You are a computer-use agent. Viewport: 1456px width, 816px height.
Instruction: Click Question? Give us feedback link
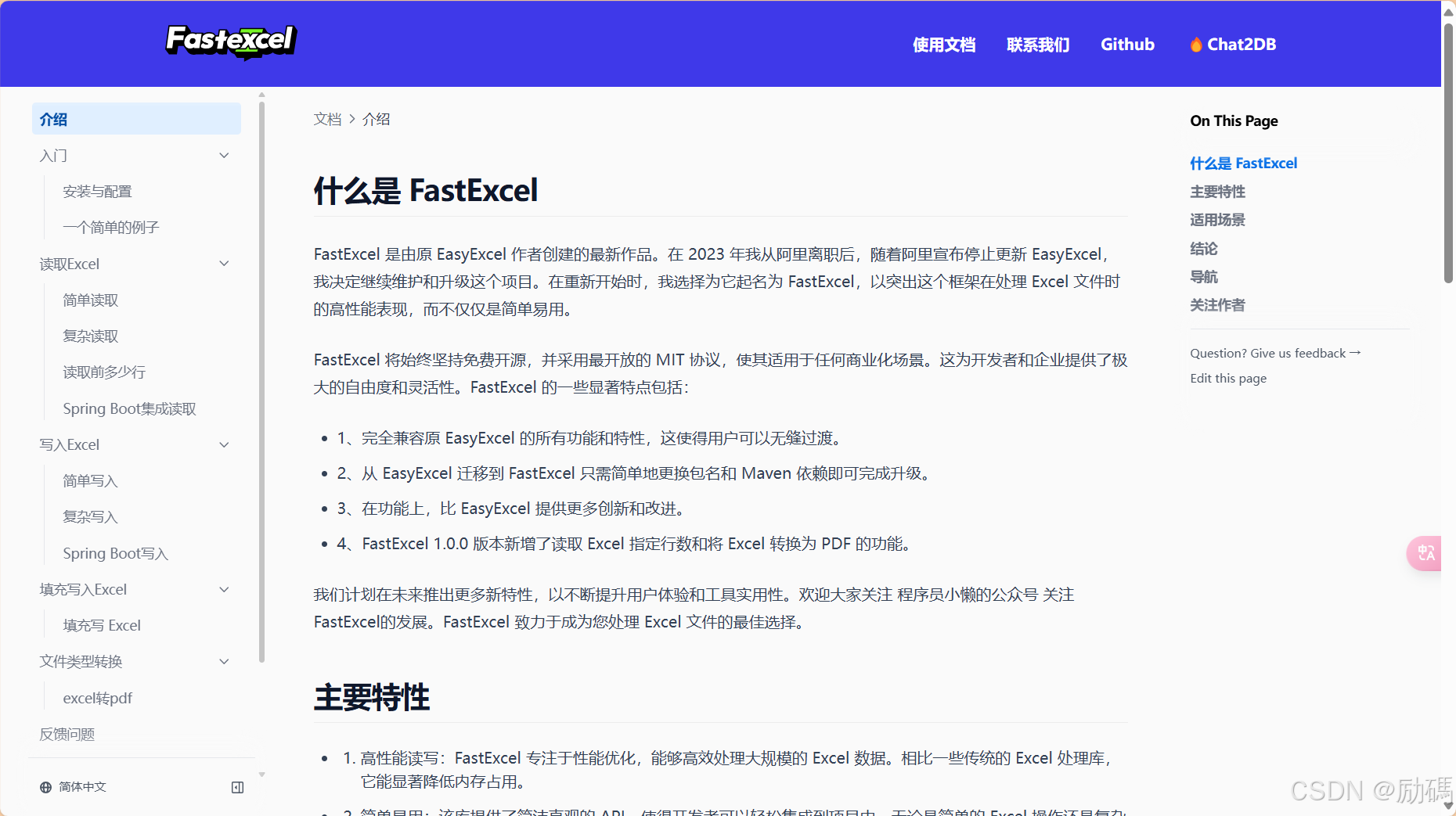pos(1275,354)
